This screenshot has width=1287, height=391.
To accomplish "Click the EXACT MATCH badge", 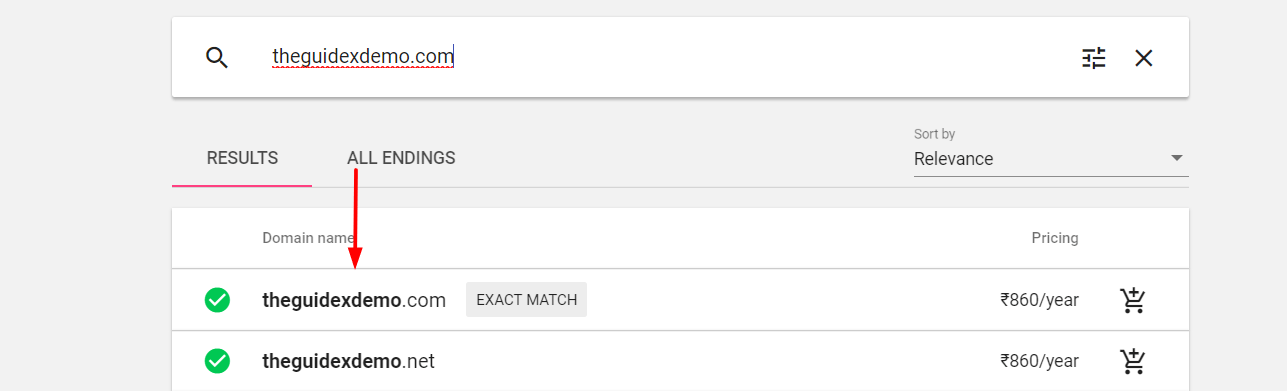I will 526,299.
